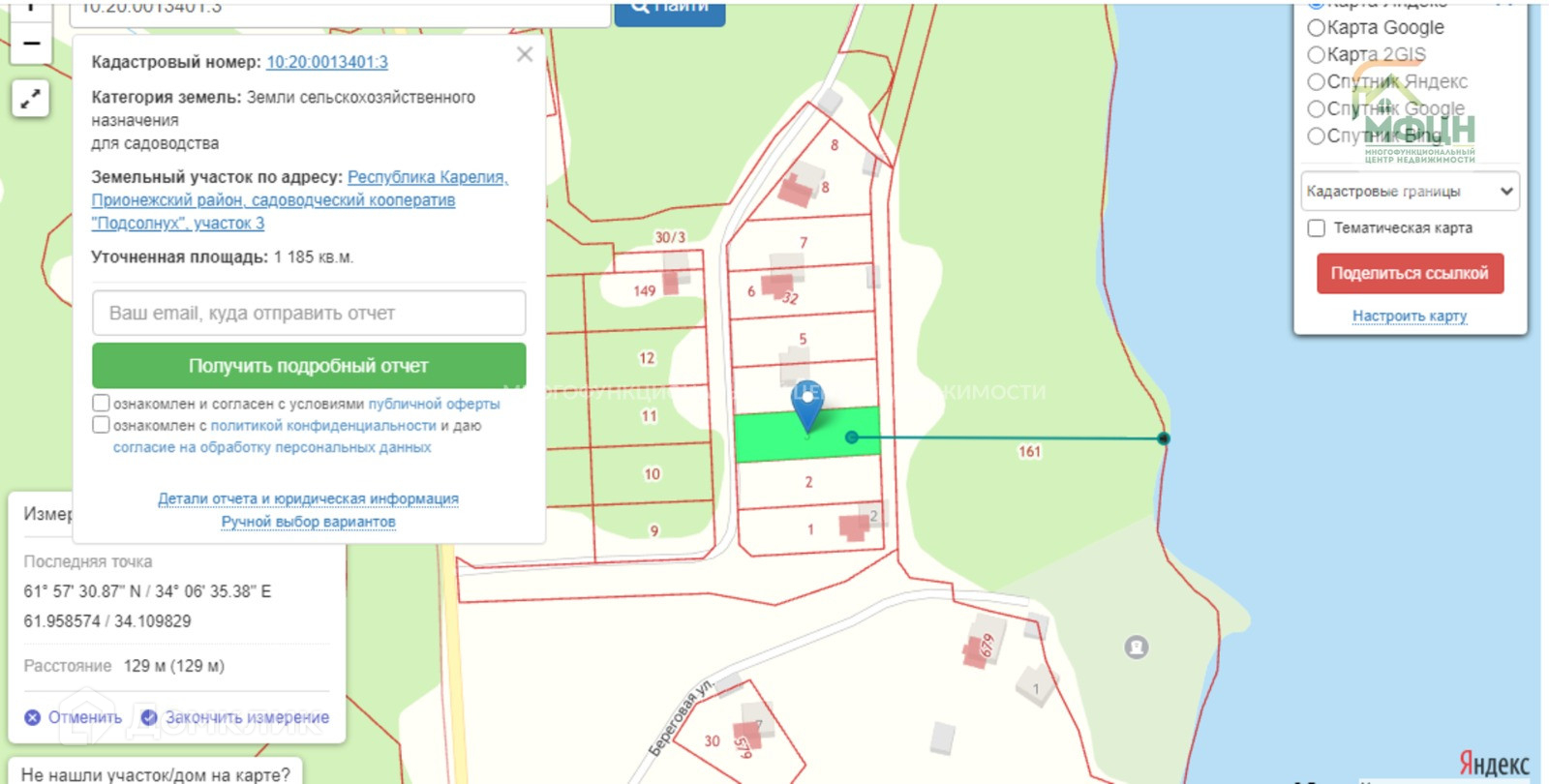Open the Кадастровые границы dropdown

click(1410, 192)
